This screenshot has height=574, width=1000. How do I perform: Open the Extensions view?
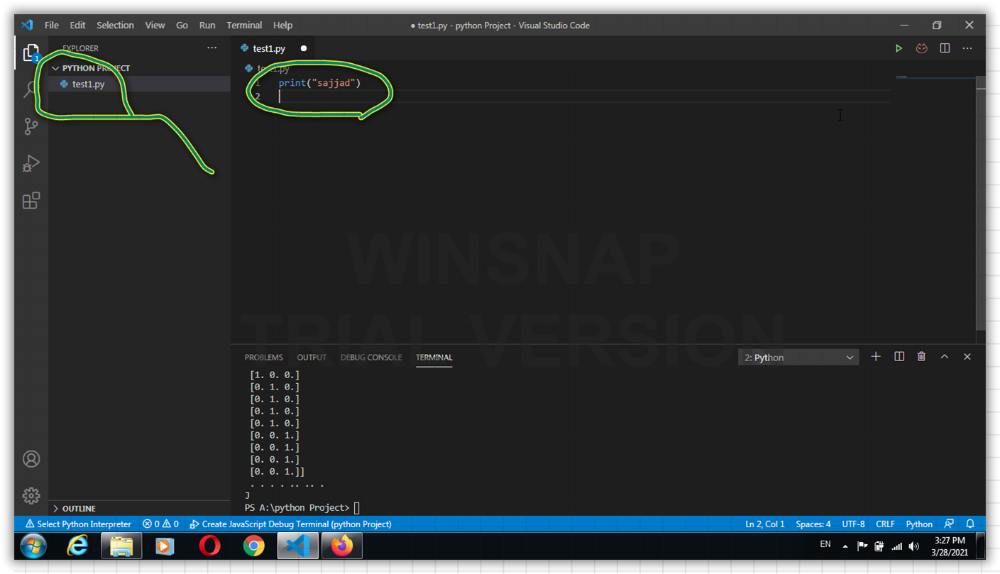[x=31, y=200]
